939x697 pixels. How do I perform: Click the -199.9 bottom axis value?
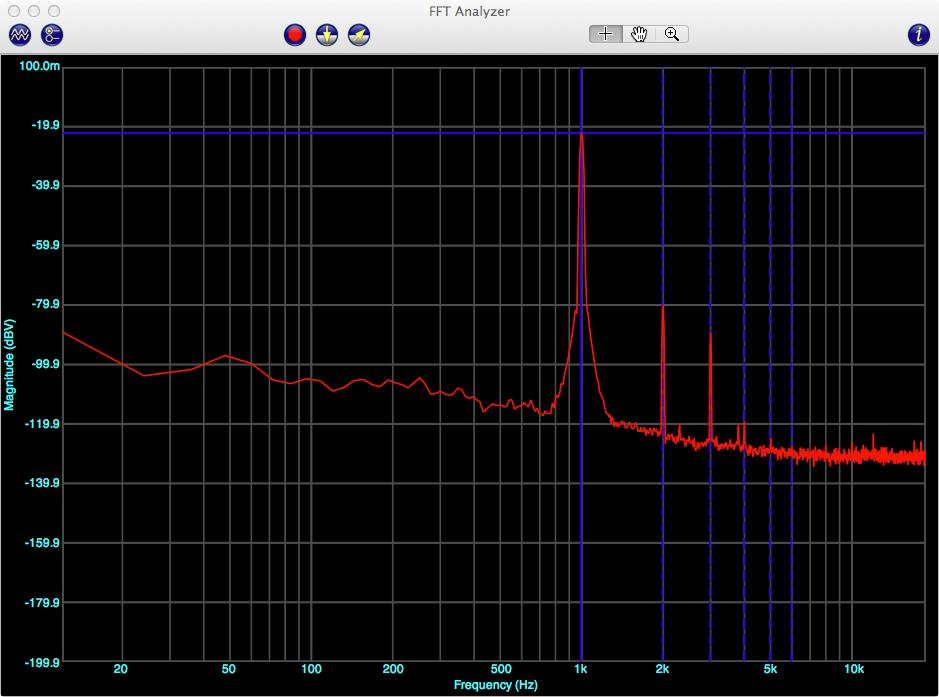click(x=42, y=662)
